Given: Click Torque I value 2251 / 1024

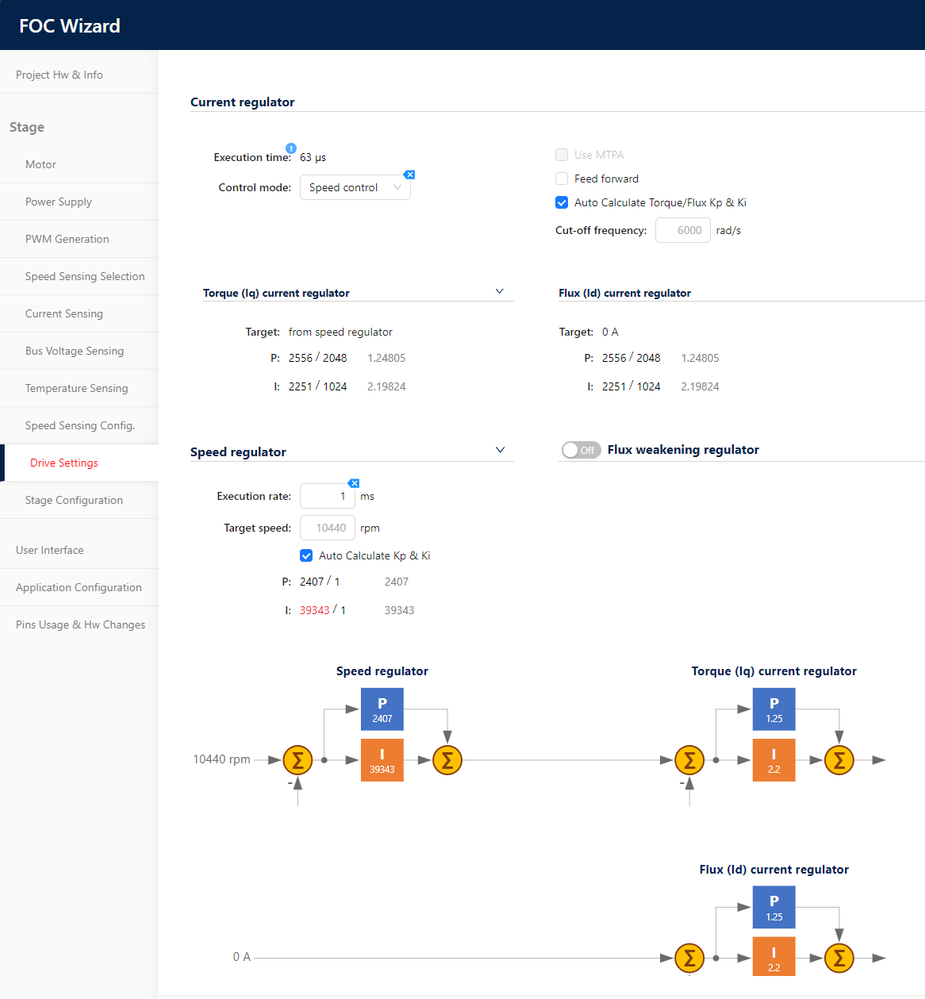Looking at the screenshot, I should (x=317, y=386).
